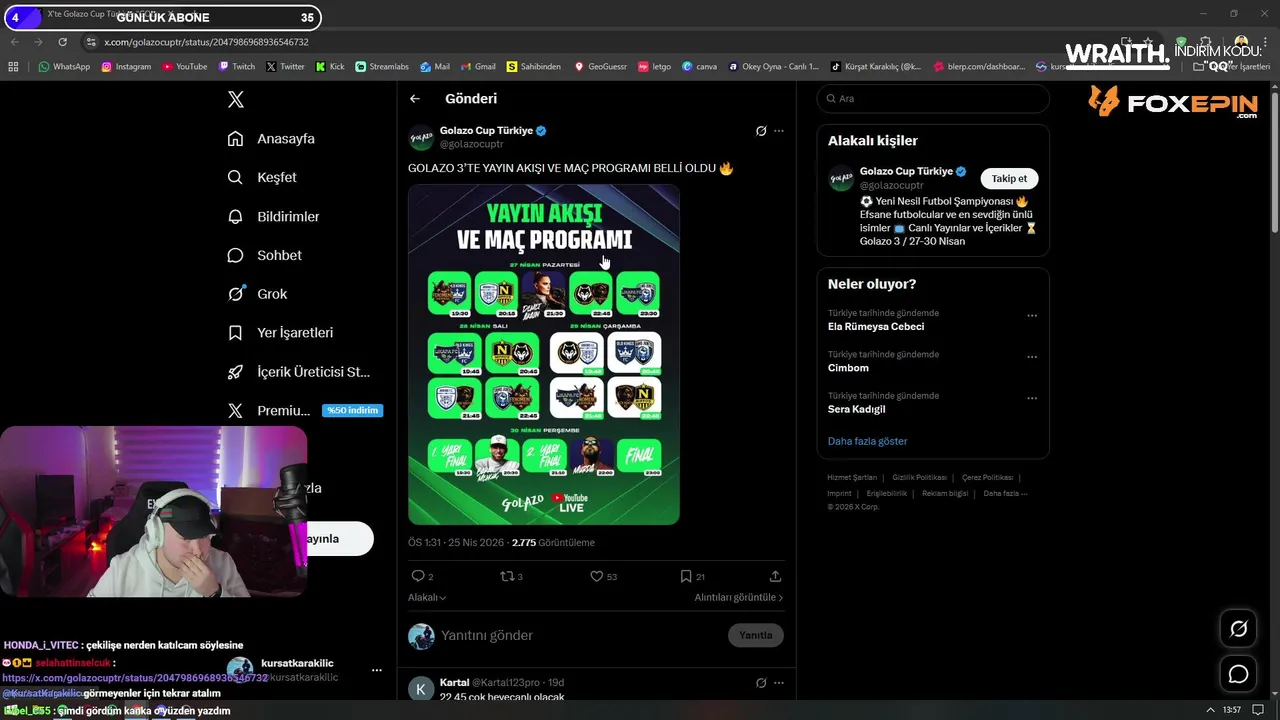The width and height of the screenshot is (1280, 720).
Task: Open more options on main post
Action: coord(779,131)
